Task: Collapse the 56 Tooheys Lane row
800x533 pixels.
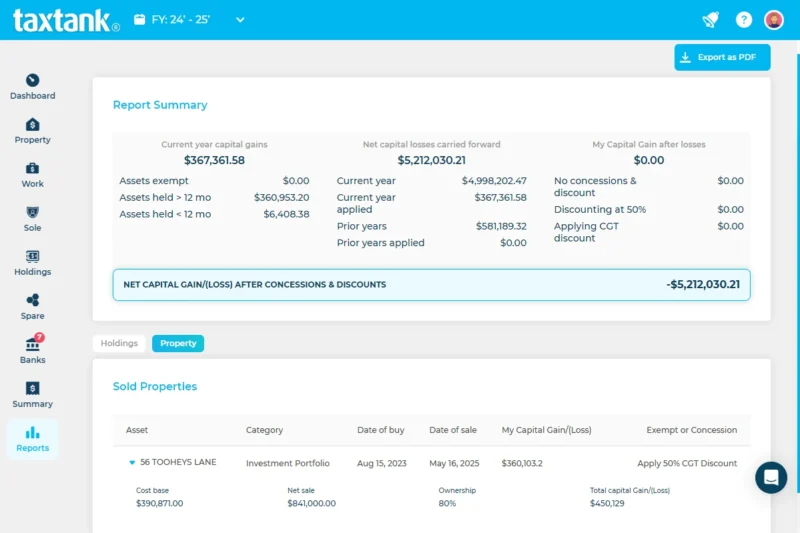Action: [x=131, y=463]
